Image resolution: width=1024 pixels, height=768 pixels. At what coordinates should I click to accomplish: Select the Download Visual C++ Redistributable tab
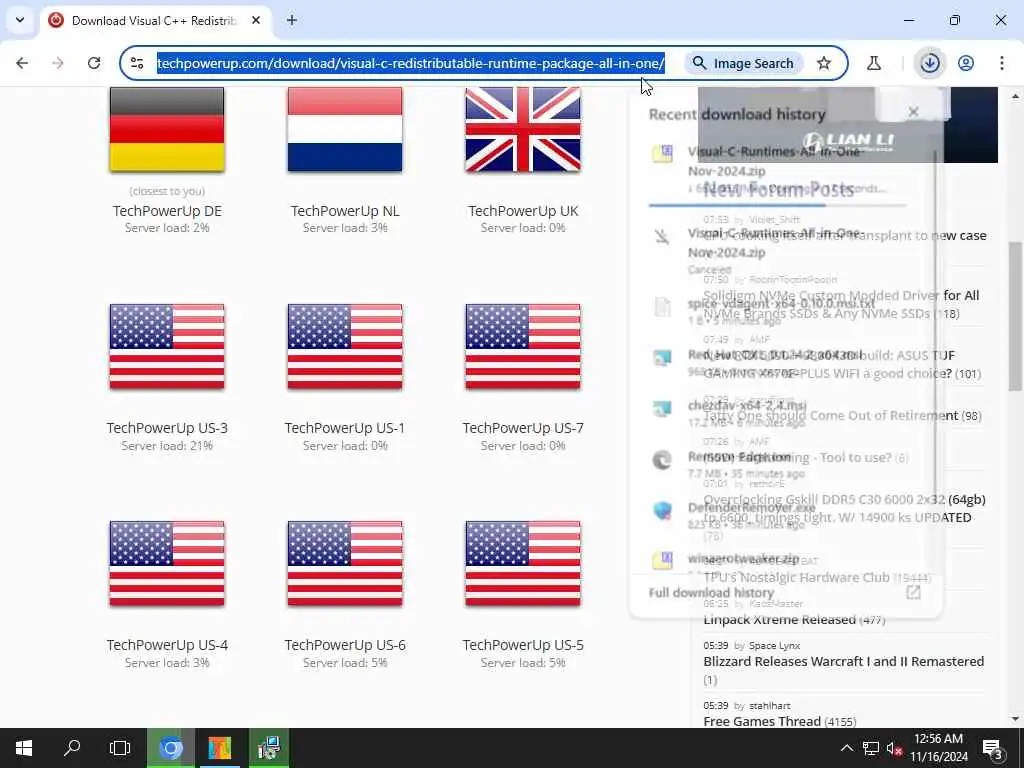pyautogui.click(x=154, y=21)
